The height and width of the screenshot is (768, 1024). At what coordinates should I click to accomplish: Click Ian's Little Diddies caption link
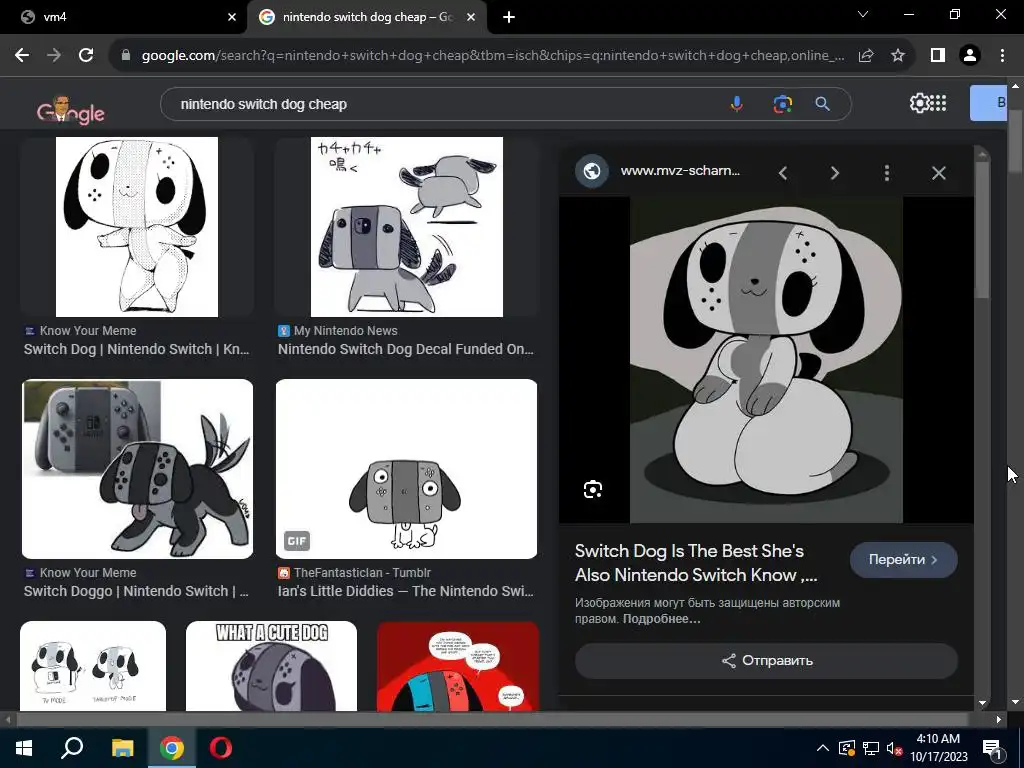406,592
